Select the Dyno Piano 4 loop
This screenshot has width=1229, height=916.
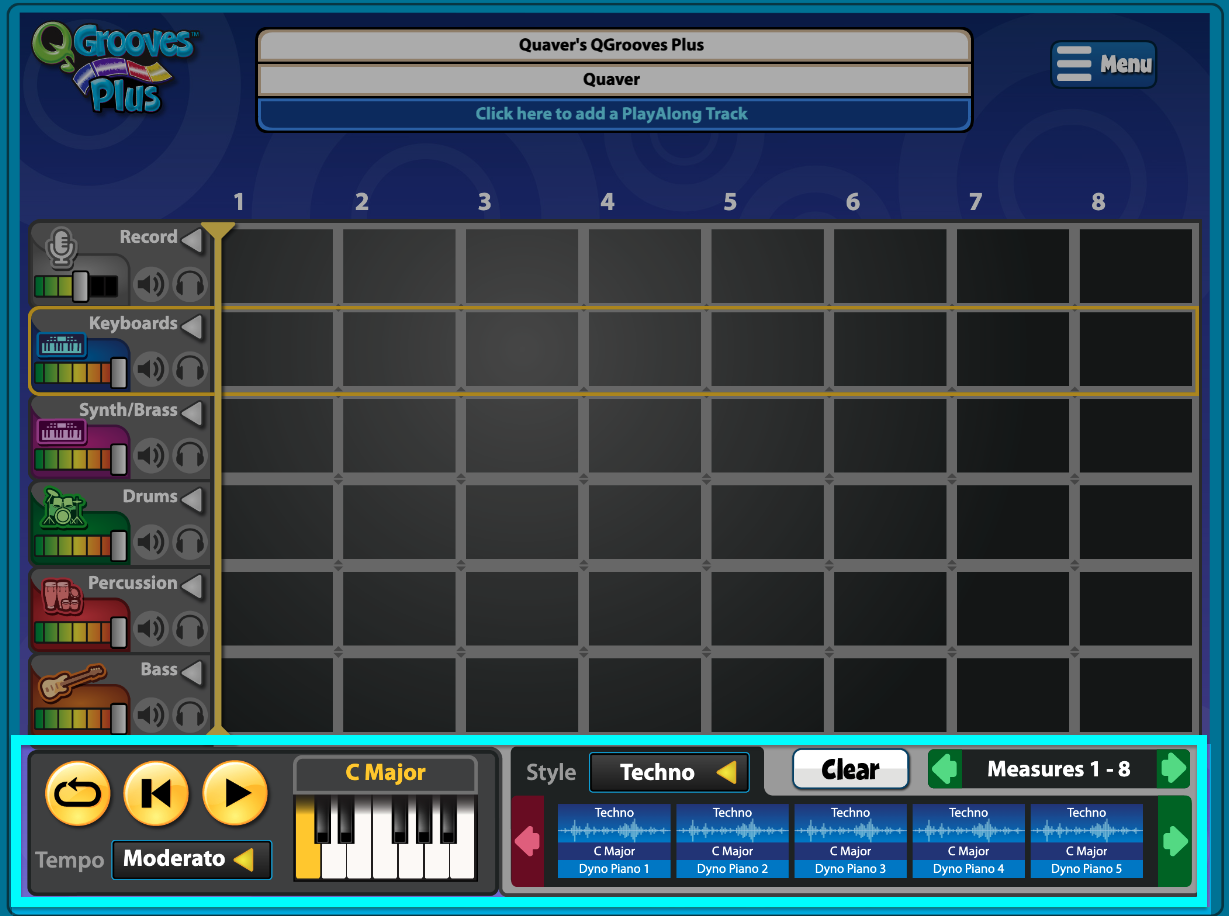pos(968,841)
